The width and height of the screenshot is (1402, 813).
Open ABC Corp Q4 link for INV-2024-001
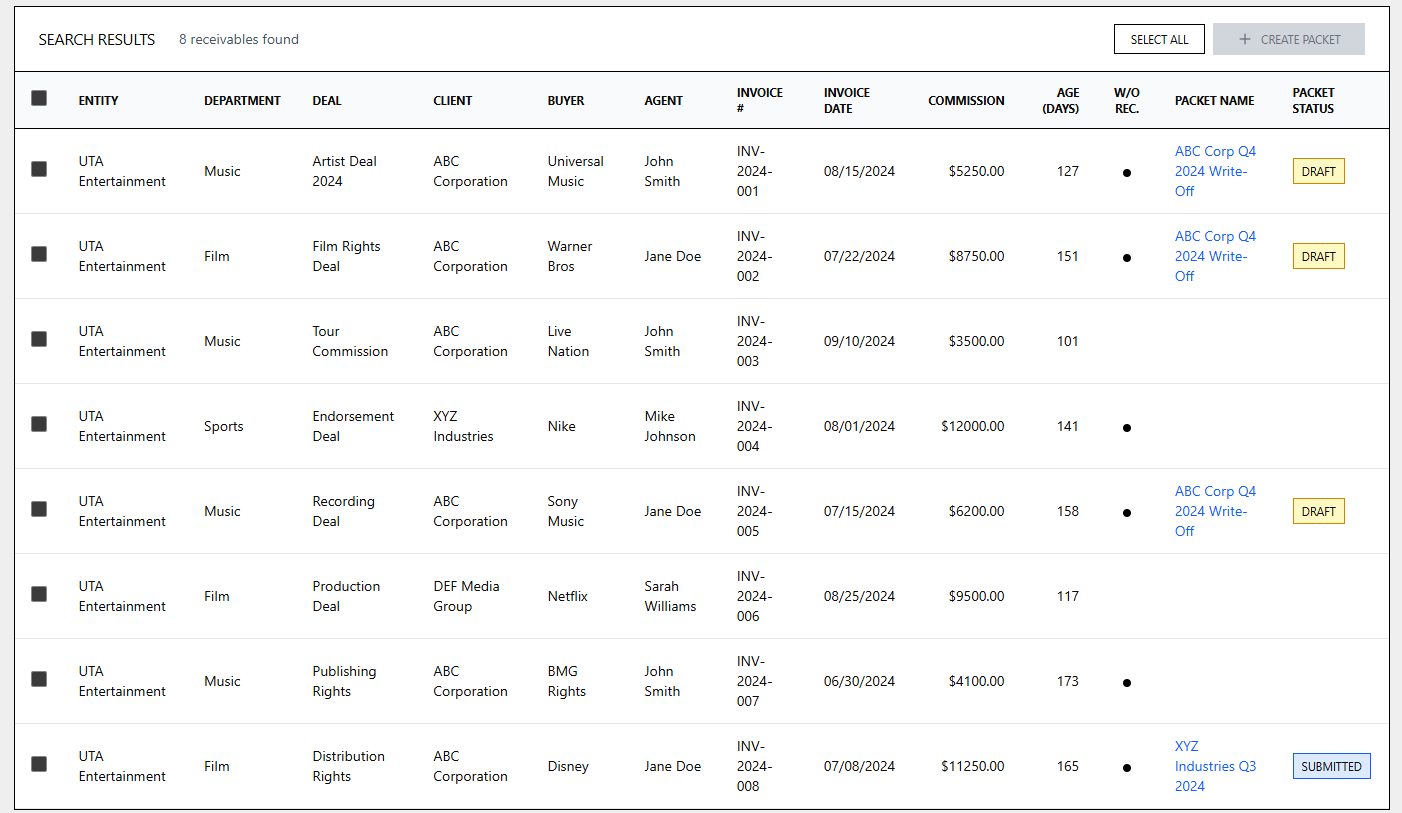click(1215, 171)
